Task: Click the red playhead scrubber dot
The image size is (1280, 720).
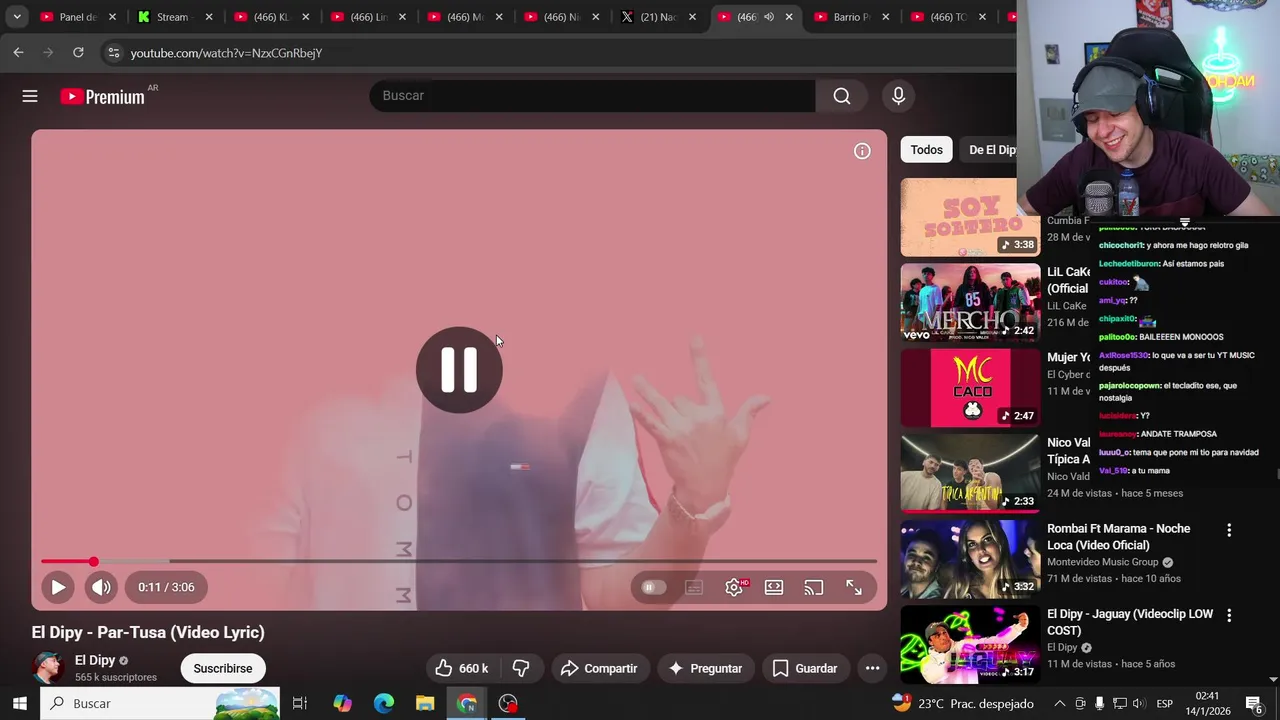Action: coord(93,562)
